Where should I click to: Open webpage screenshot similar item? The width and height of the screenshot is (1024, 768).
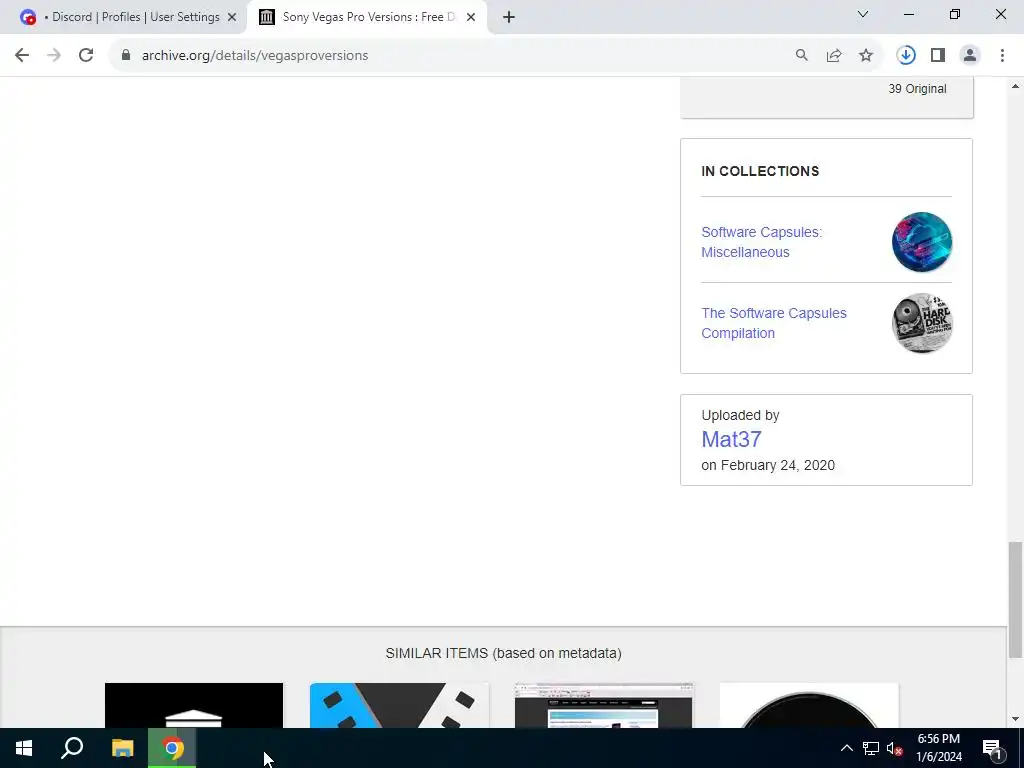pos(603,705)
